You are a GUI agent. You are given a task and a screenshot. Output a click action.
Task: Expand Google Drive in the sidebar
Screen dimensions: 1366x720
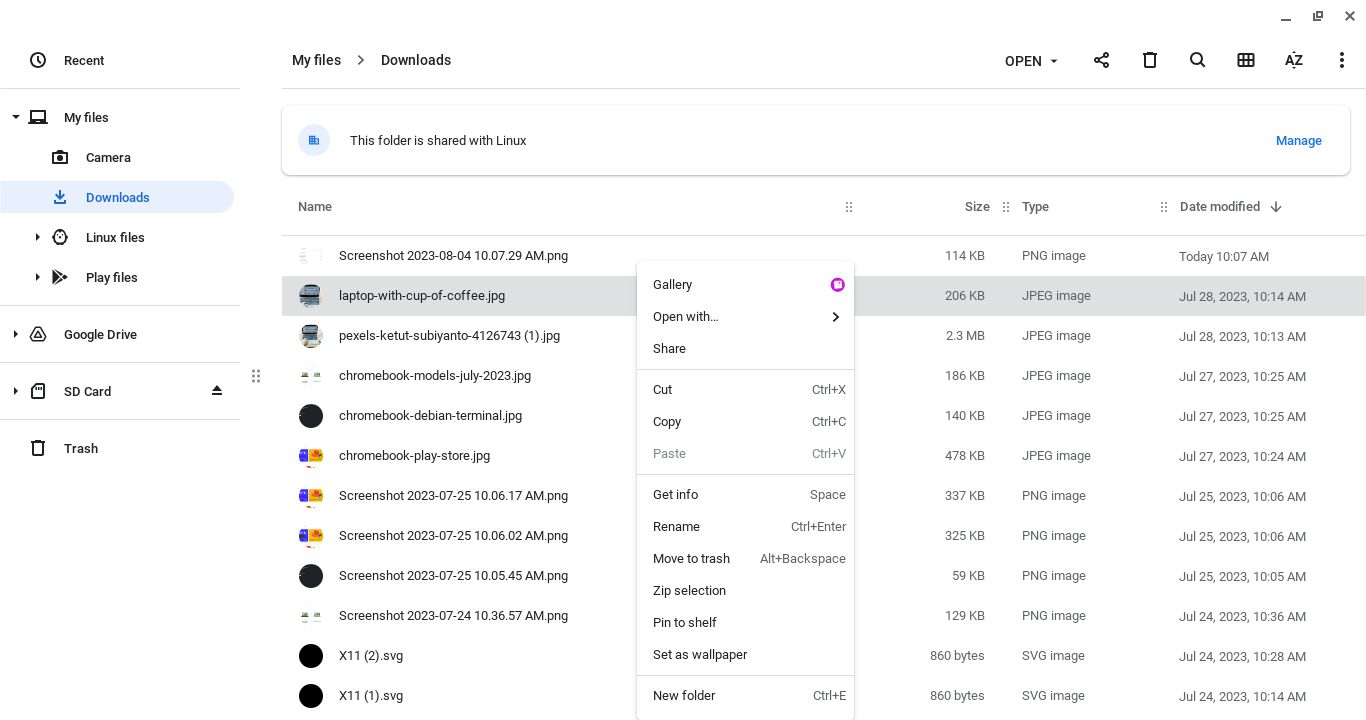14,334
